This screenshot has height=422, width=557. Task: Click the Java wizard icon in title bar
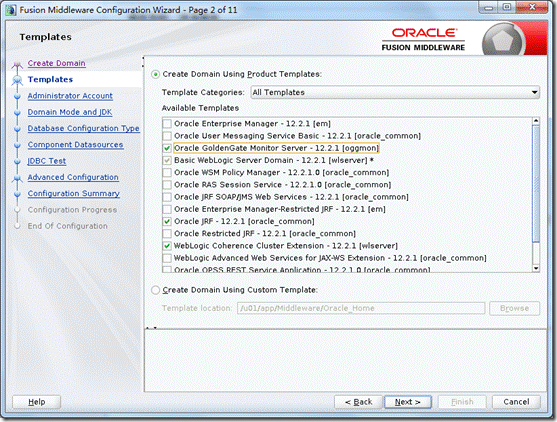[11, 10]
